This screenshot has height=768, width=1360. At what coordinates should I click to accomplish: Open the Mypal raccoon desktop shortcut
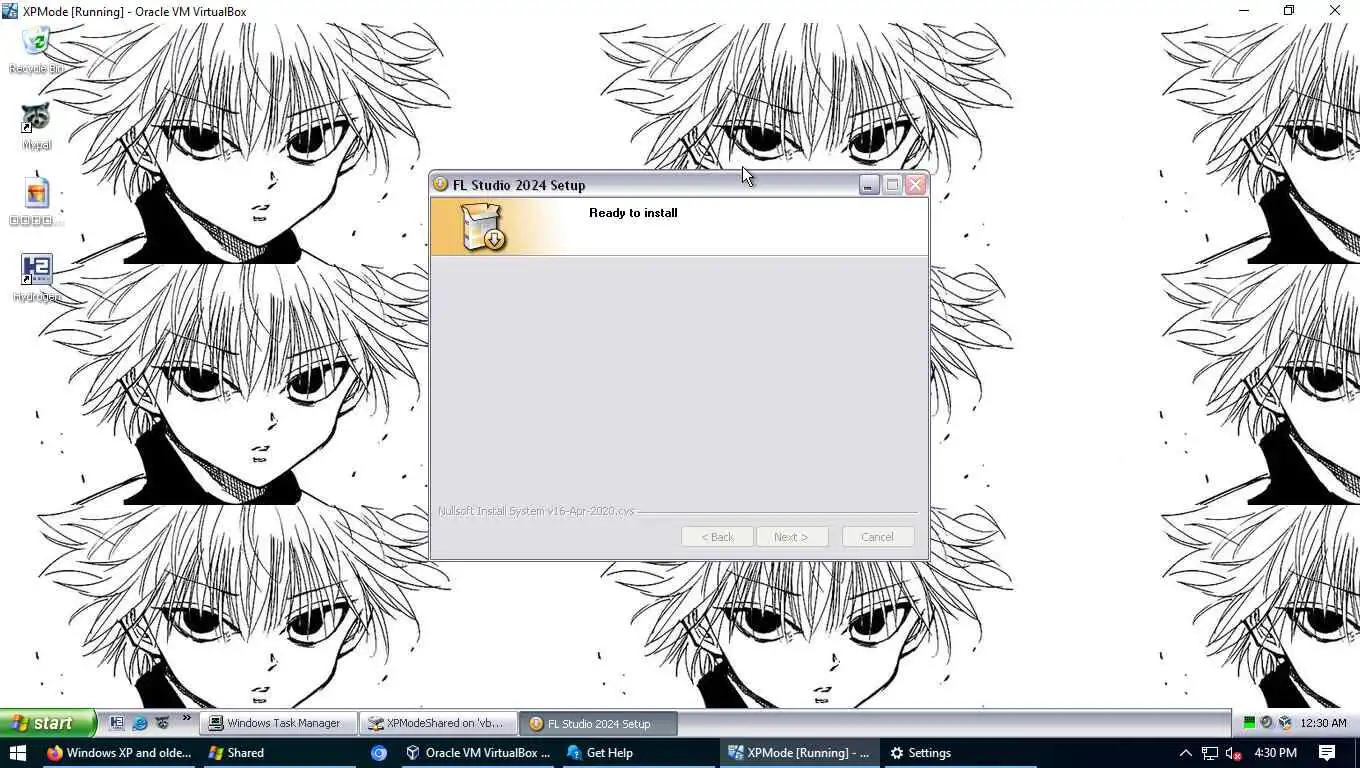36,125
